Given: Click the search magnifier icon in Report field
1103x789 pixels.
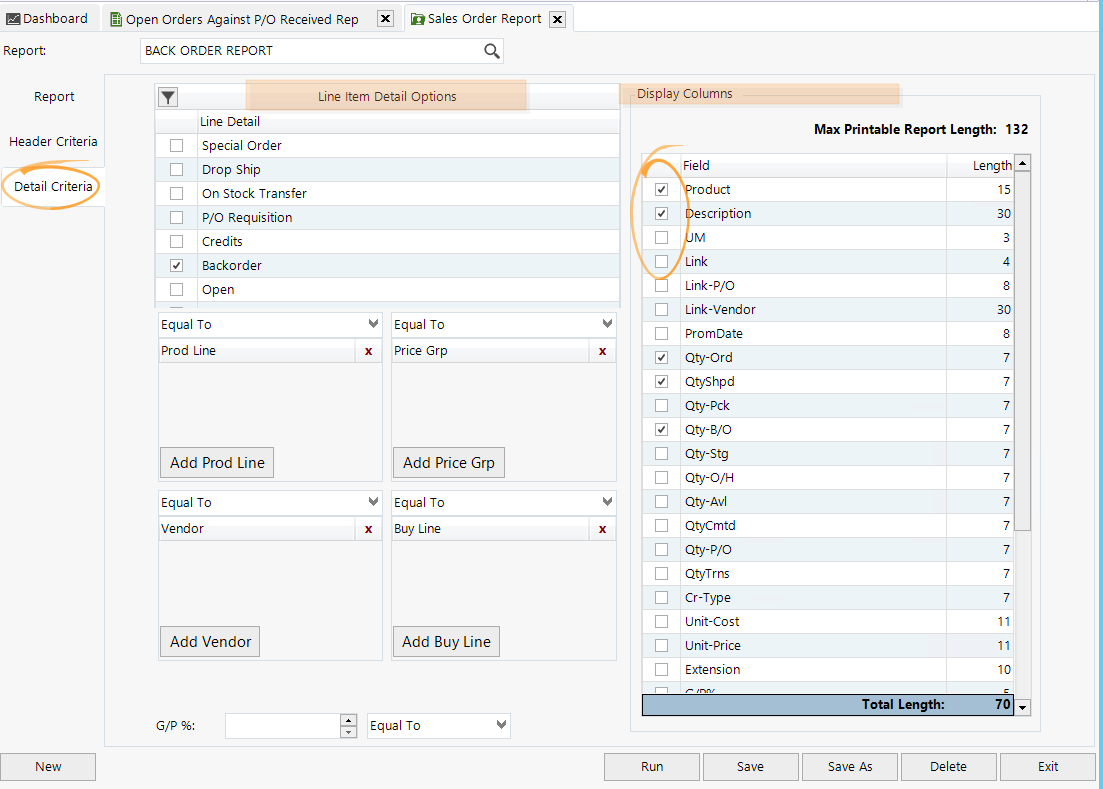Looking at the screenshot, I should click(x=491, y=51).
